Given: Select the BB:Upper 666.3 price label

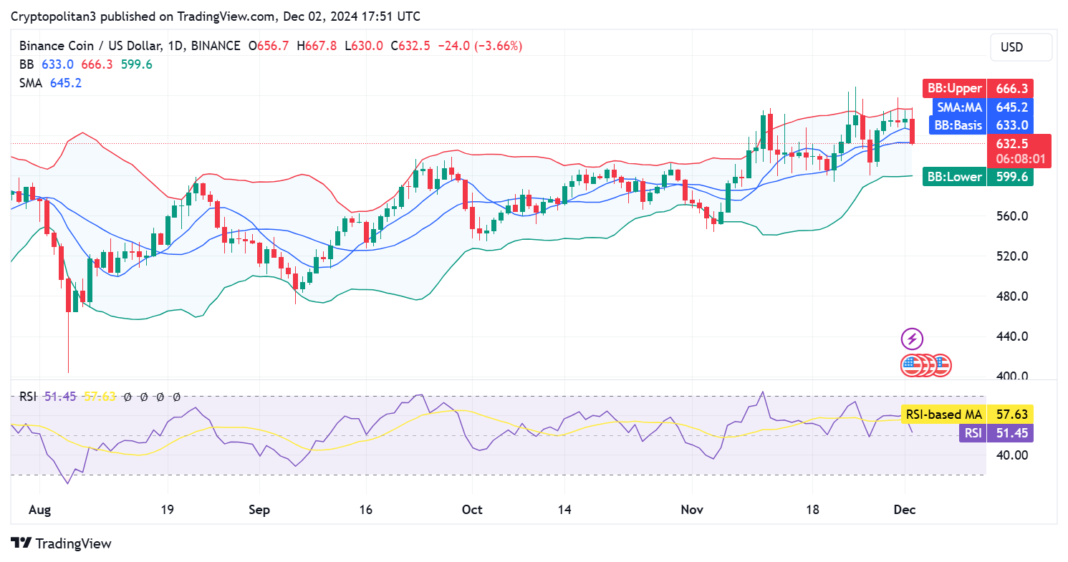Looking at the screenshot, I should [x=978, y=89].
